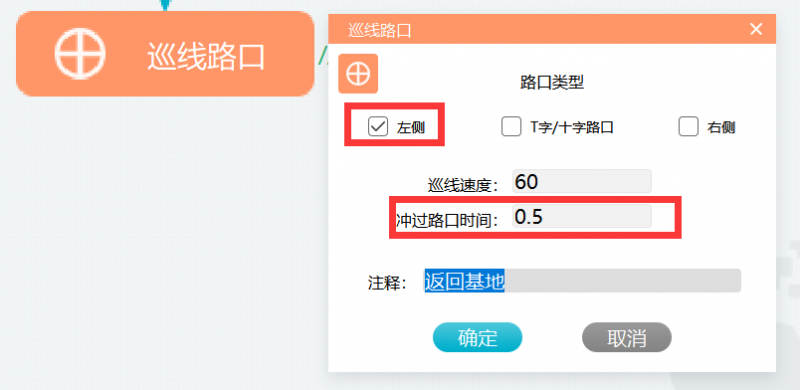Click the crosshair icon inside the dialog

click(x=358, y=74)
